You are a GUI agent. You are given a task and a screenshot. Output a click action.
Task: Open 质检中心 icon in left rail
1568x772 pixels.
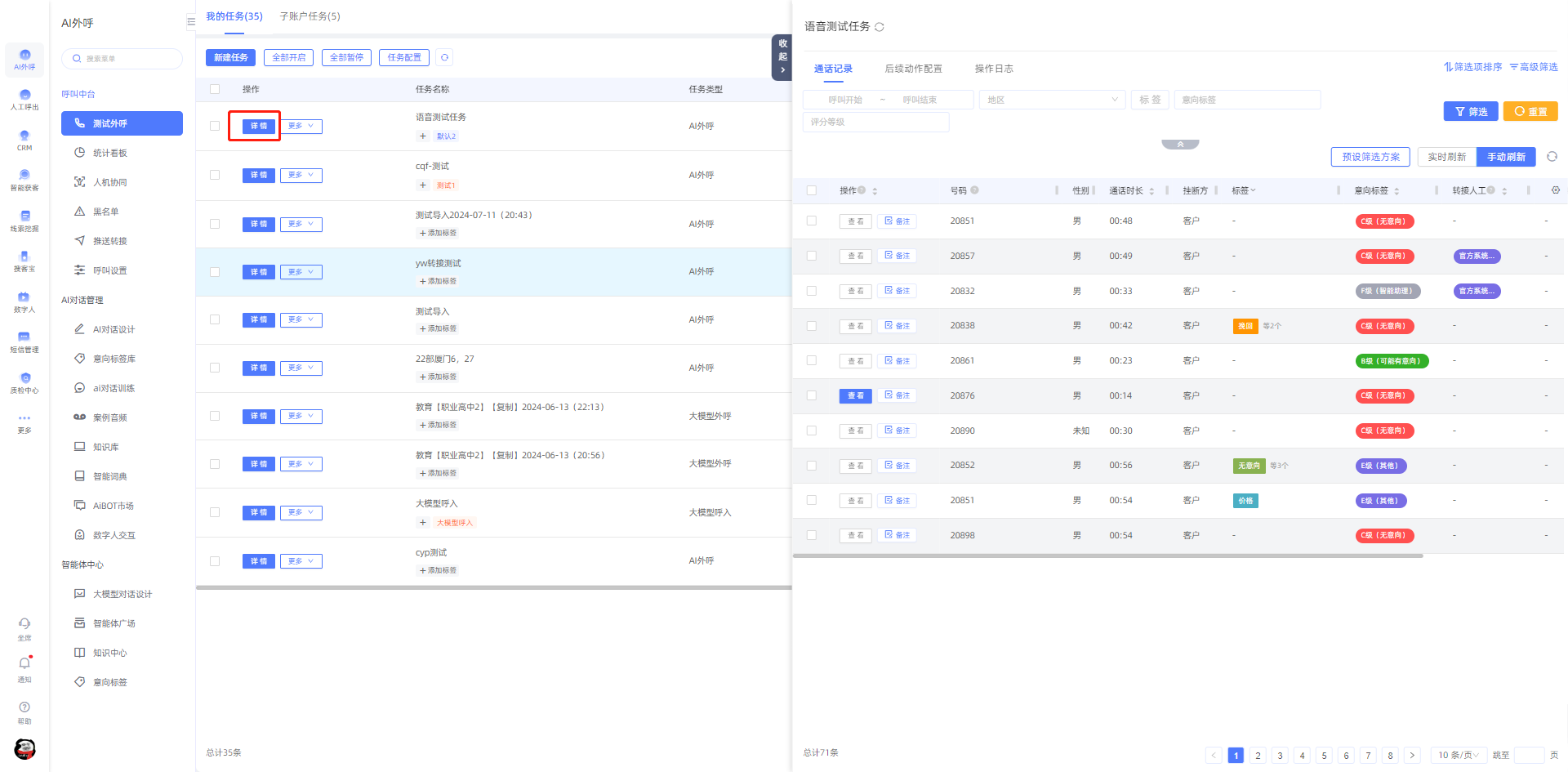pos(24,383)
